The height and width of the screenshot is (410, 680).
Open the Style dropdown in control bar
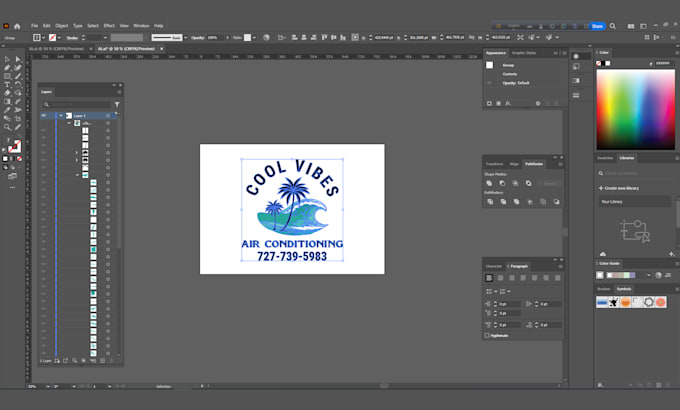(254, 38)
